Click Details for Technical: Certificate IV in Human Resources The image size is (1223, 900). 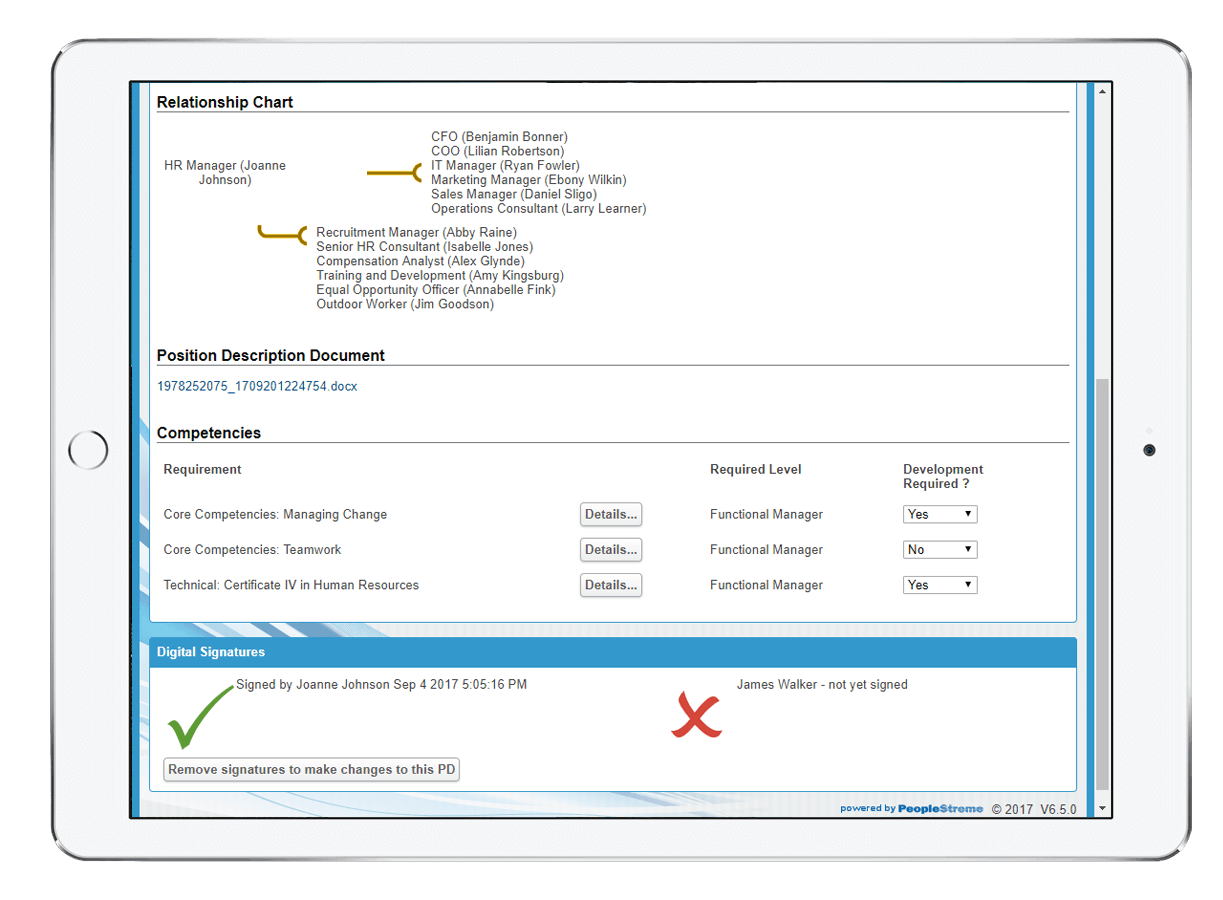[x=610, y=584]
